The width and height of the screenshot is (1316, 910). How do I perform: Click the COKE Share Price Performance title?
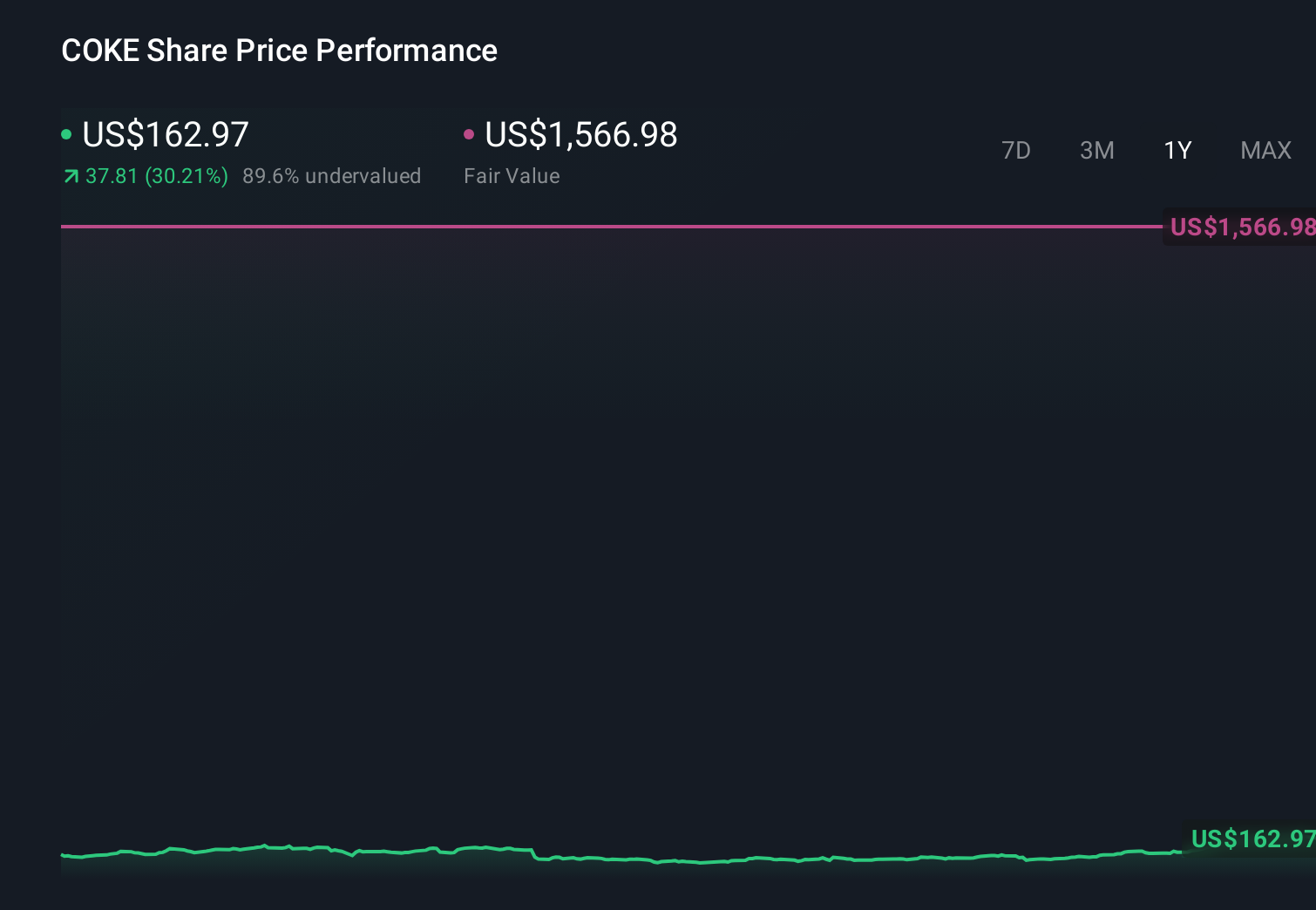(279, 50)
